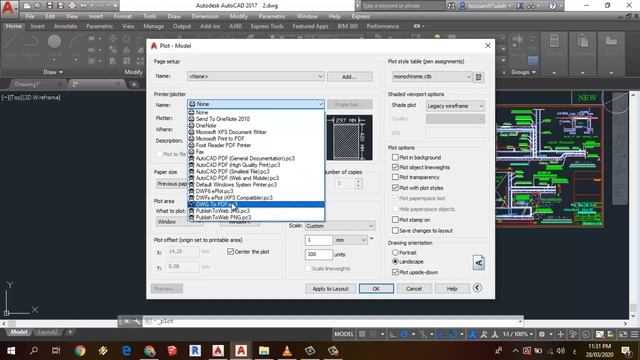Screen dimensions: 640x360
Task: Click the active AutoCAD taskbar icon
Action: [x=241, y=351]
